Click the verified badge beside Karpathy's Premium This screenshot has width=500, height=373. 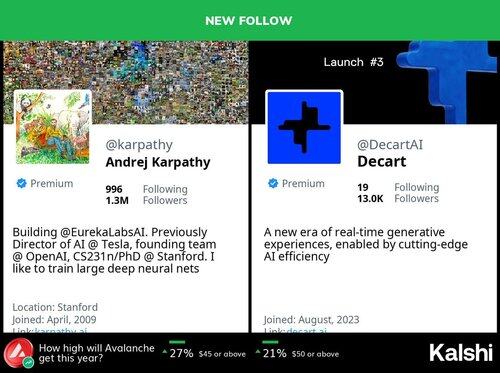click(22, 183)
